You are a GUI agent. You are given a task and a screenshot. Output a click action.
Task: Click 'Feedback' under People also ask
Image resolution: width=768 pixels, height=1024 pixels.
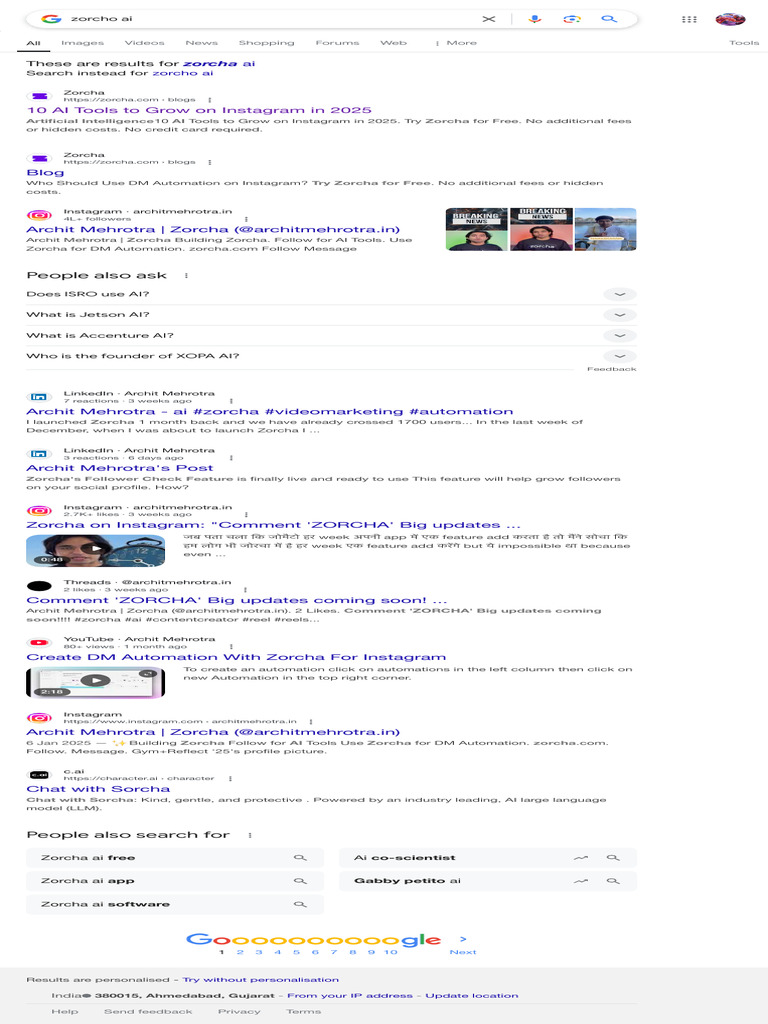tap(611, 370)
